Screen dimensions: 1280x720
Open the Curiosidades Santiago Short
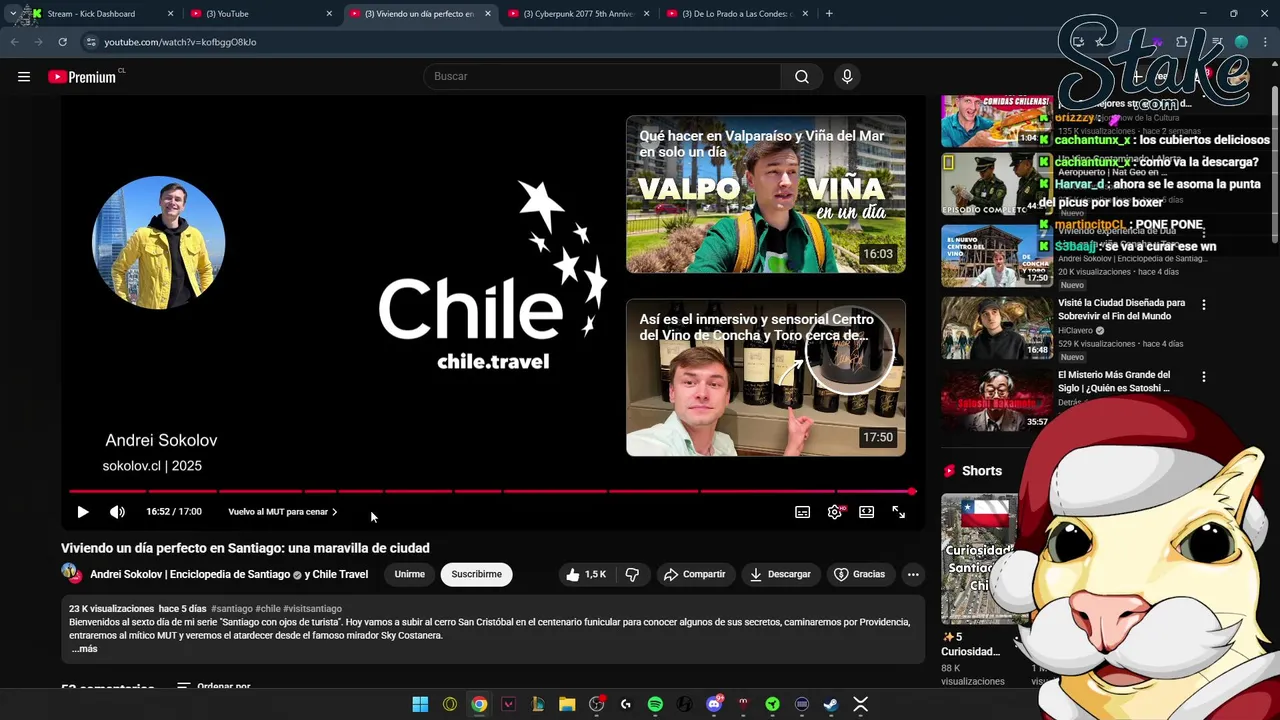tap(981, 559)
